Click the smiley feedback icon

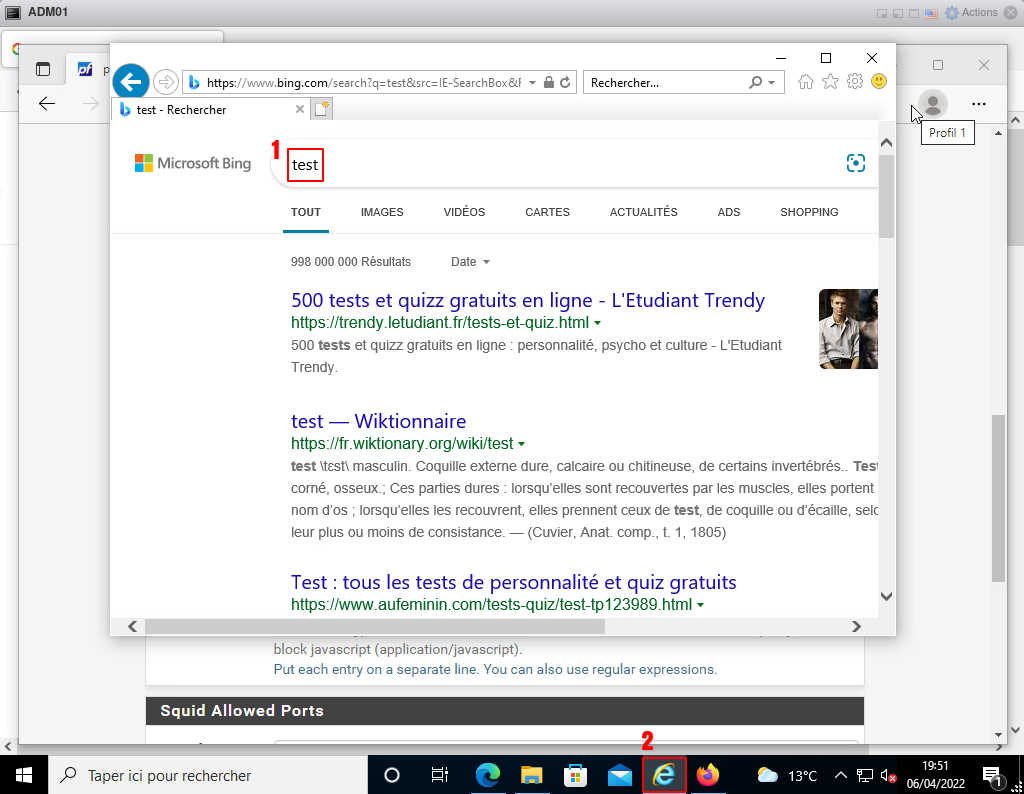878,82
